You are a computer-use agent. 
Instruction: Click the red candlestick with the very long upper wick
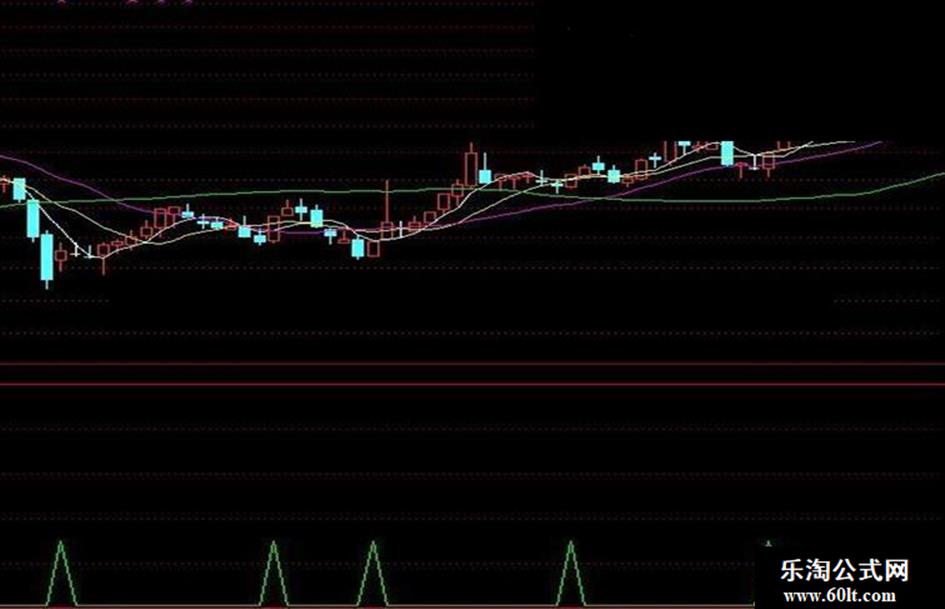pyautogui.click(x=387, y=211)
